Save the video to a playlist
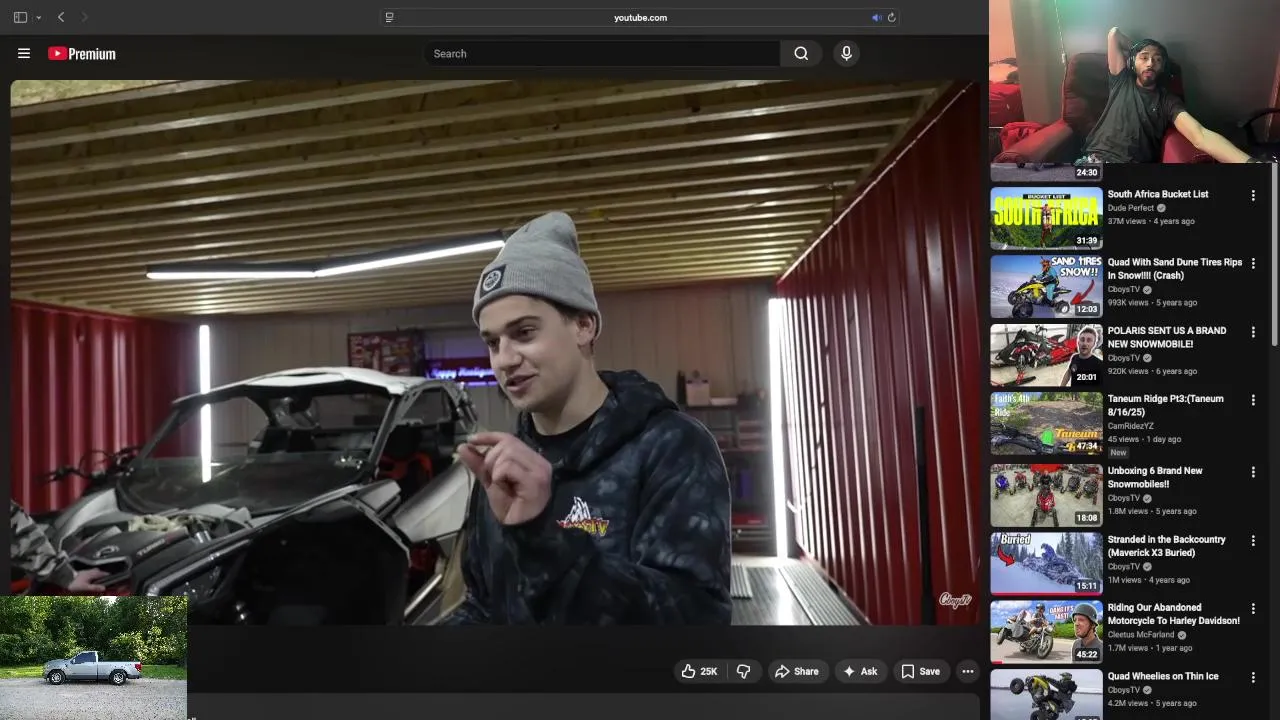 point(920,671)
